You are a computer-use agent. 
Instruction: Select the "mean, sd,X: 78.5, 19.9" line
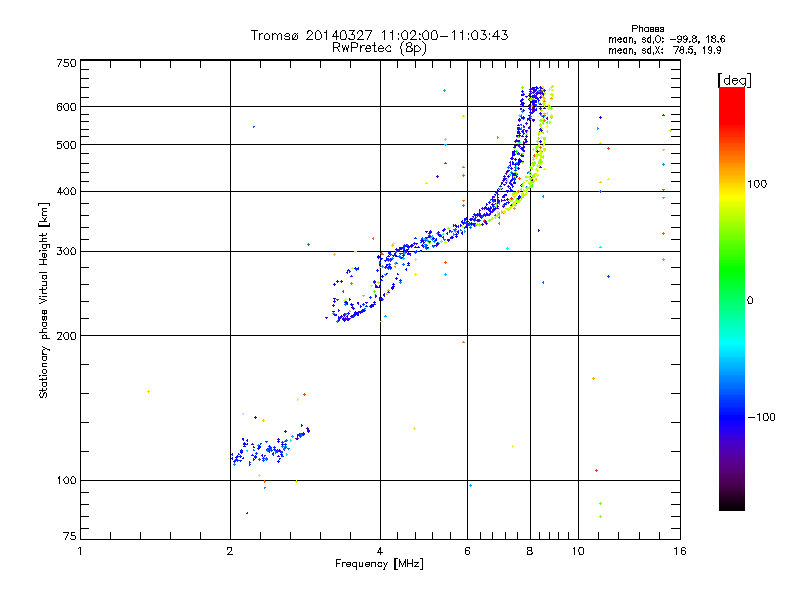664,50
